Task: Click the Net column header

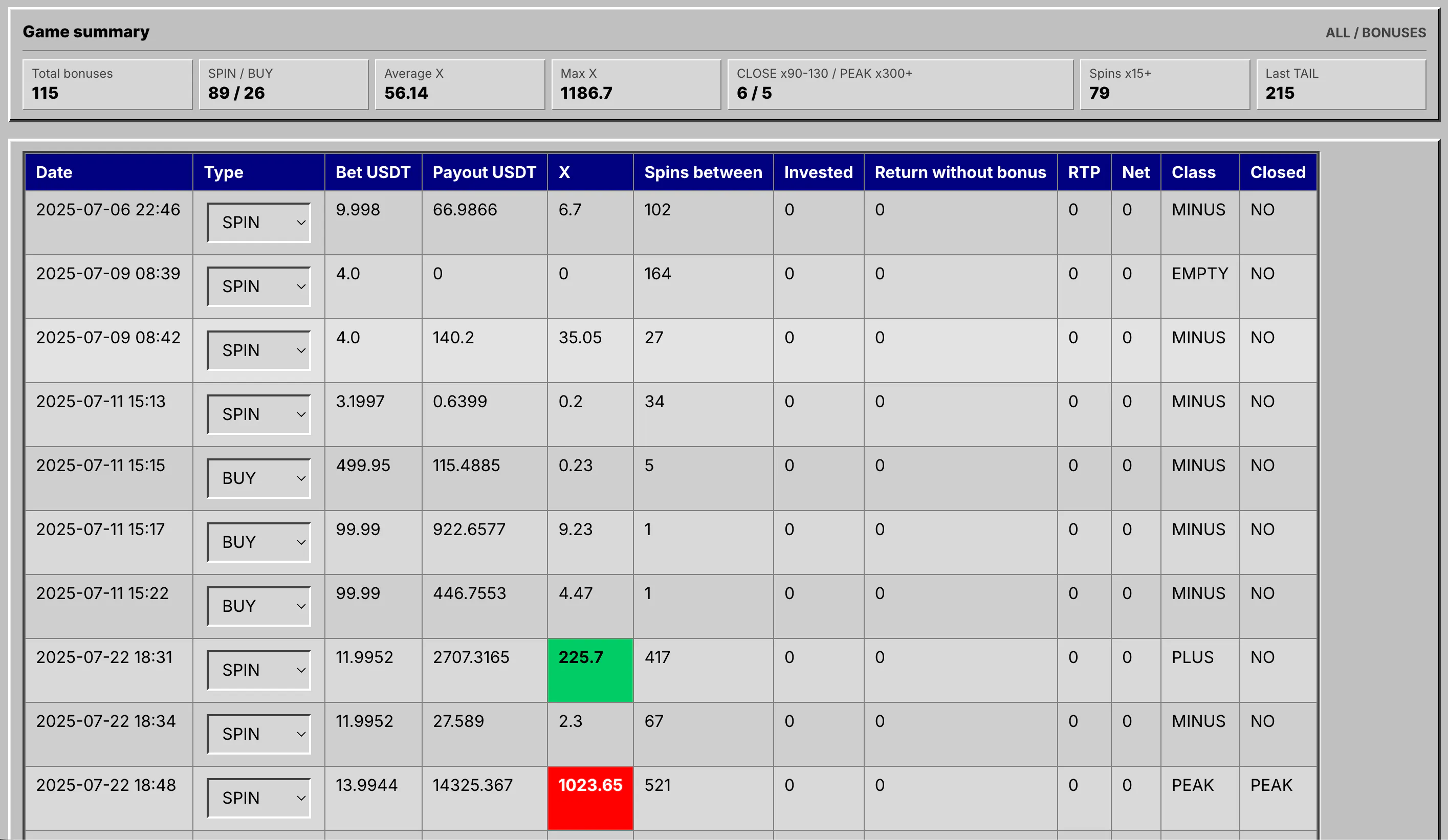Action: click(x=1136, y=172)
